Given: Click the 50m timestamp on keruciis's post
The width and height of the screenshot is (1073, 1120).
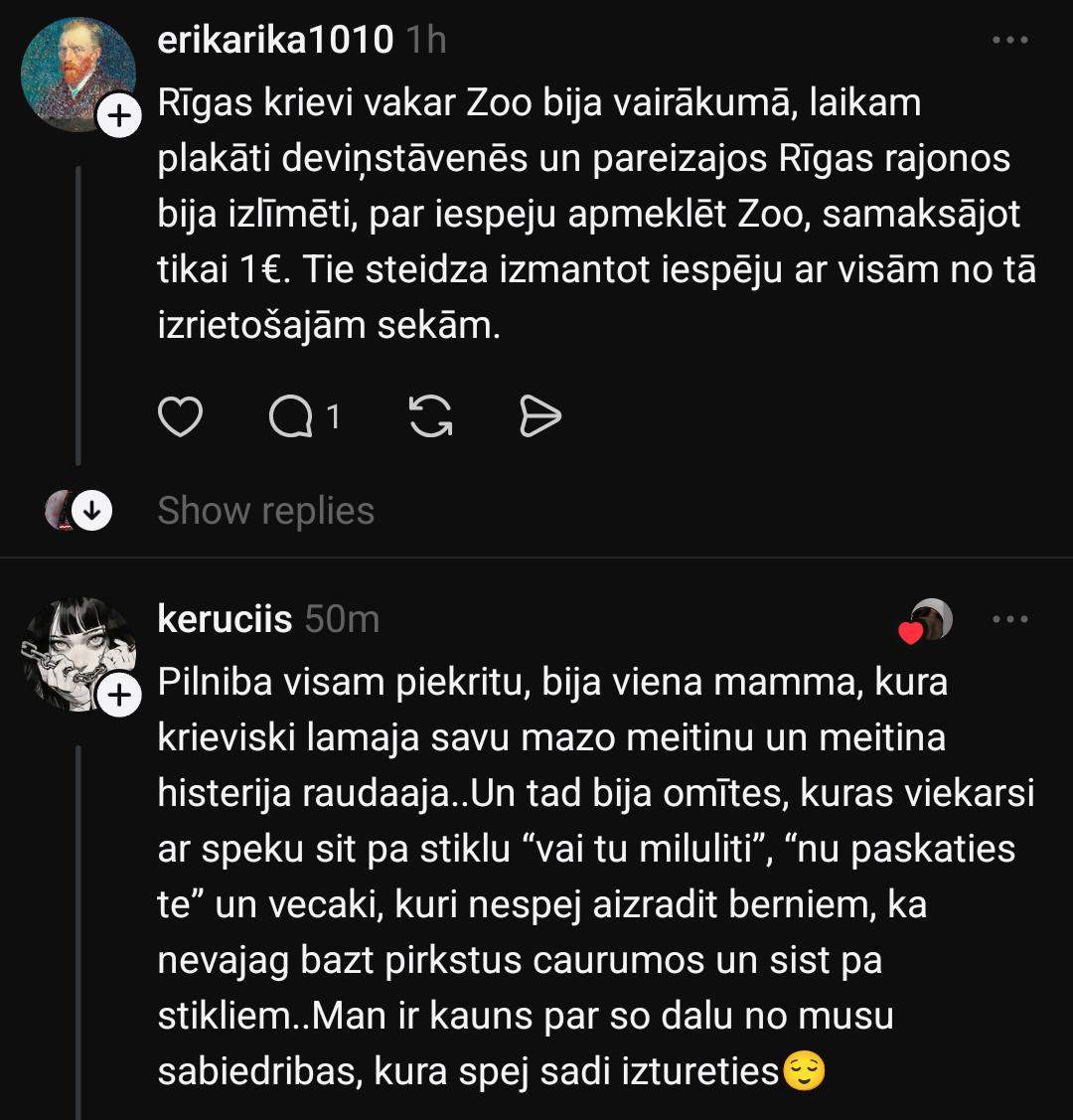Looking at the screenshot, I should [342, 619].
